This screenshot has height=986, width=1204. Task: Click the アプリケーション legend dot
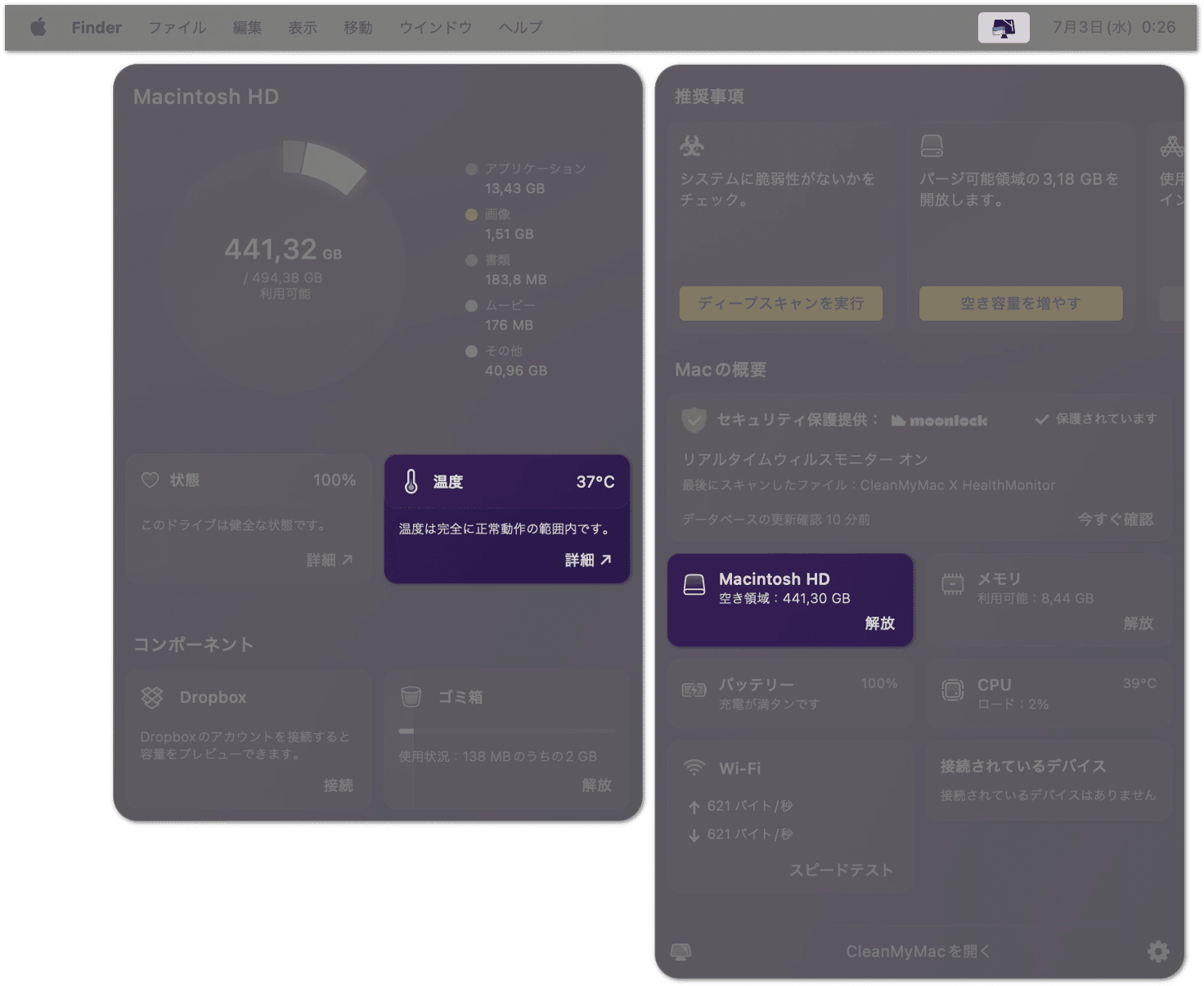click(x=471, y=169)
